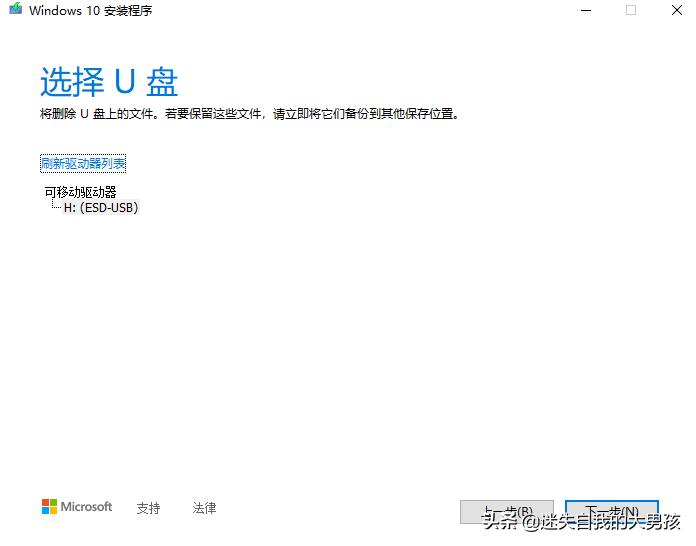Select the H: (ESD-USB) drive
Image resolution: width=696 pixels, height=546 pixels.
coord(101,207)
